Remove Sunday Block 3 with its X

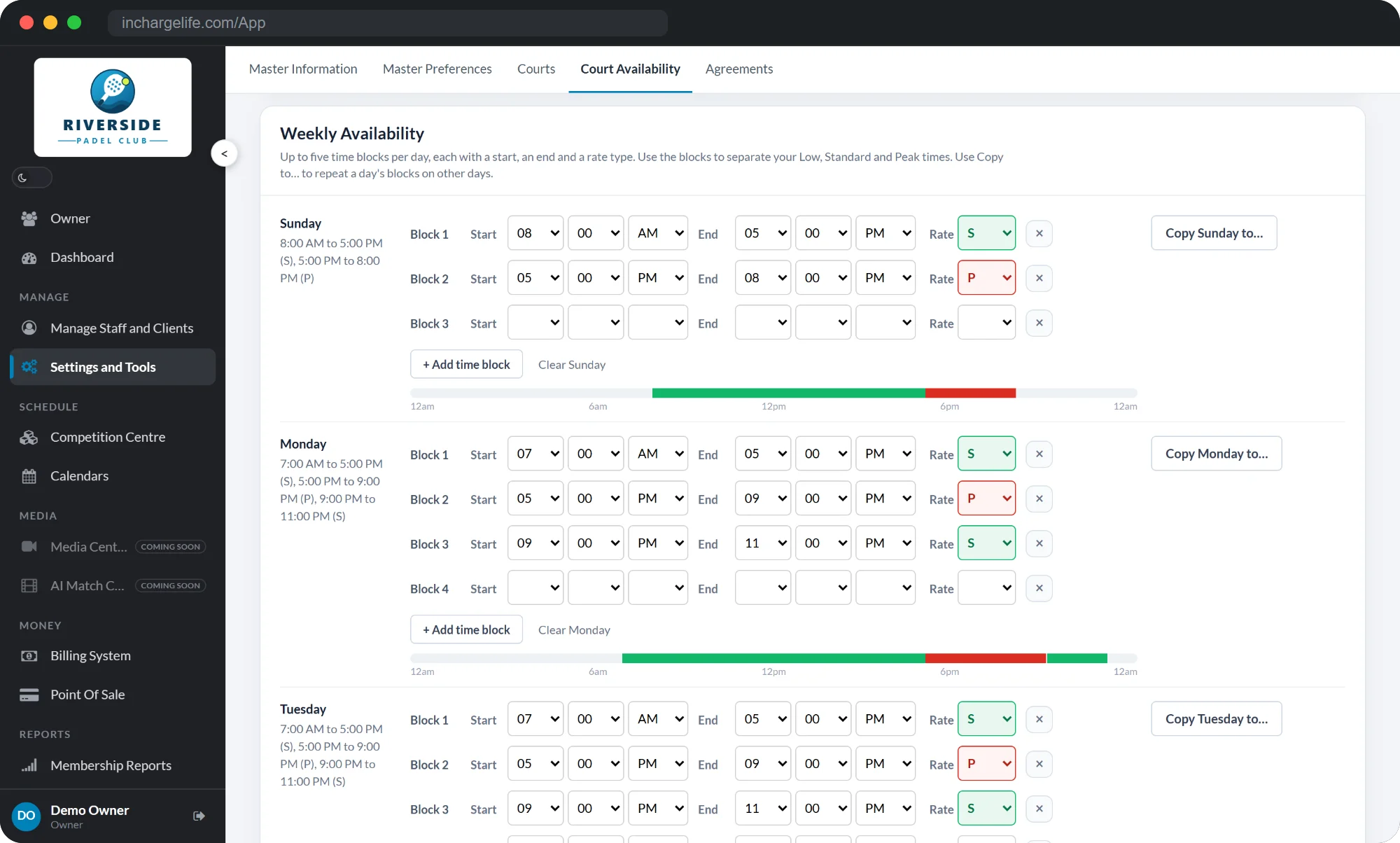pos(1039,323)
